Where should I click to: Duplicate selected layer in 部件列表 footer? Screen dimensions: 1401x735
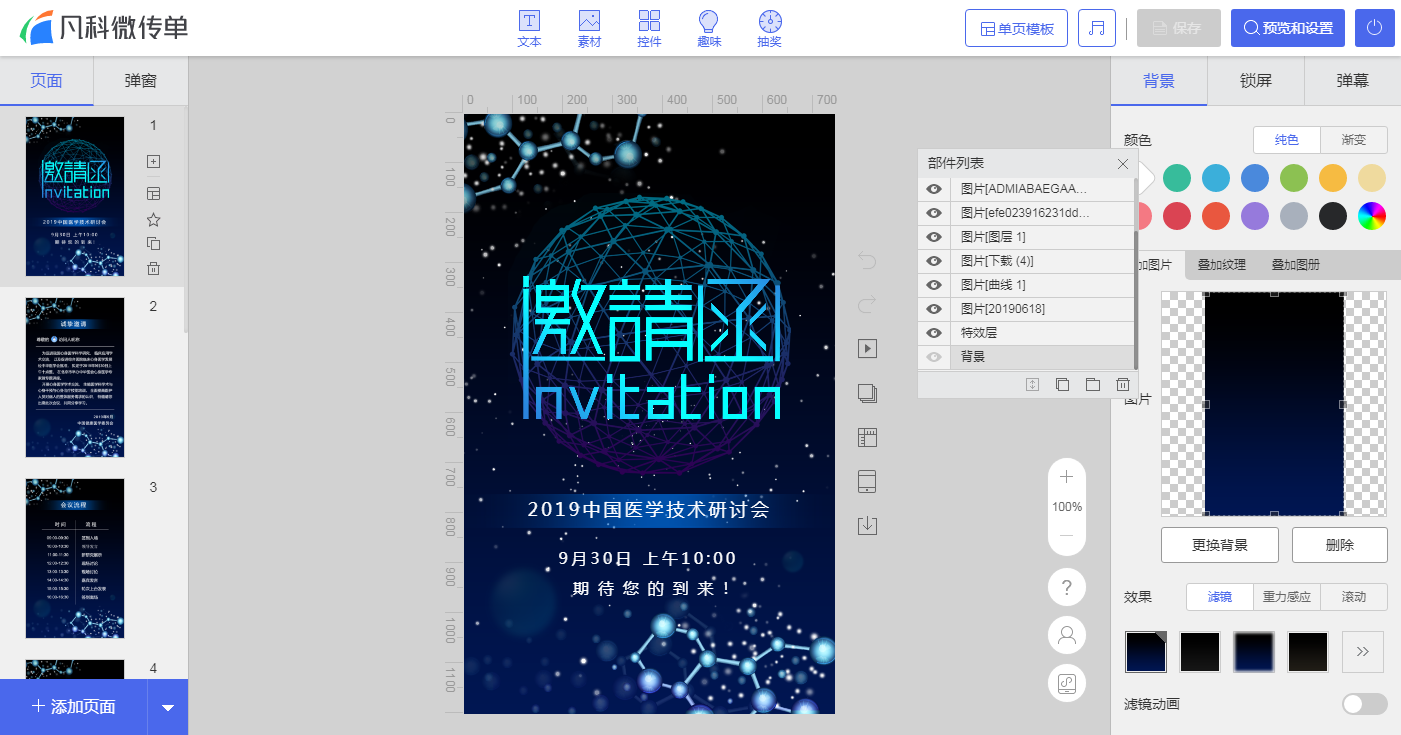pos(1062,384)
